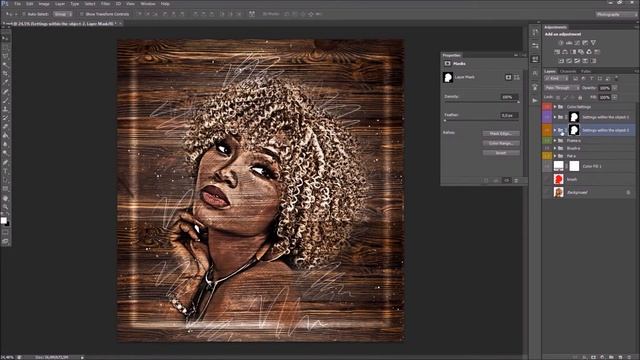The image size is (640, 360).
Task: Toggle visibility of Color Fill 1 layer
Action: tap(547, 166)
